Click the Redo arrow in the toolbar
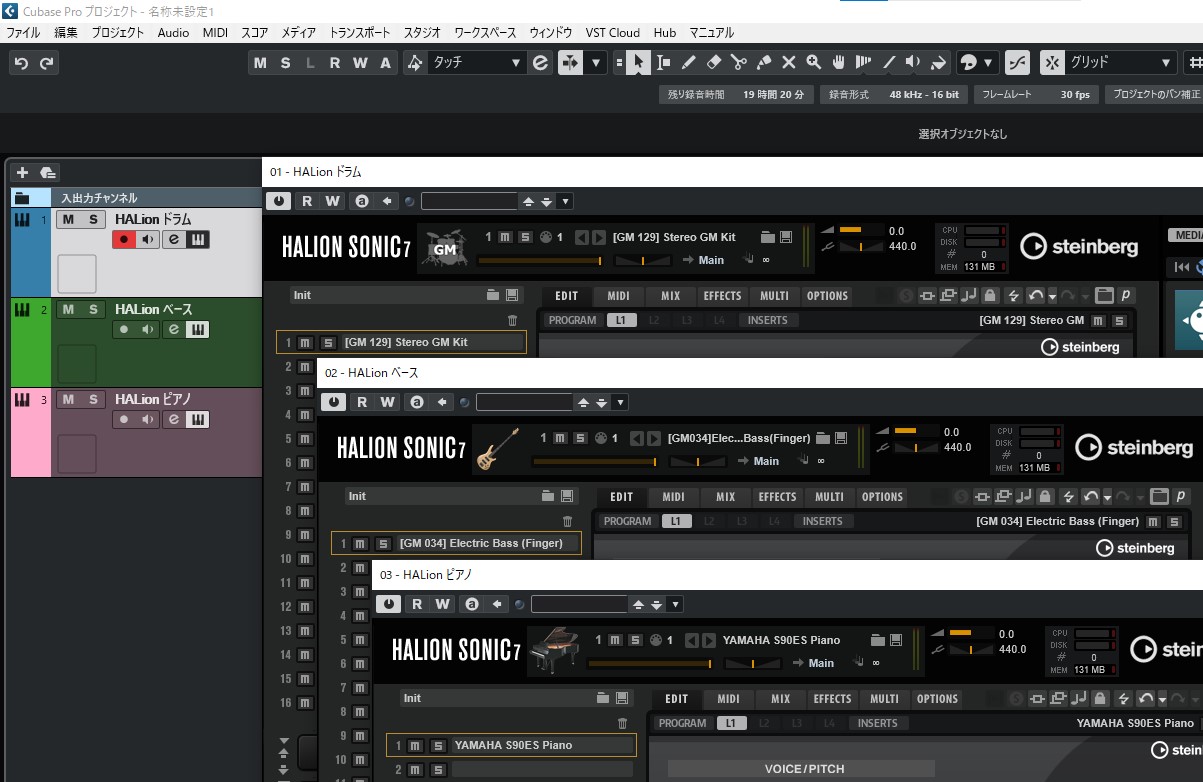Image resolution: width=1203 pixels, height=782 pixels. tap(47, 63)
